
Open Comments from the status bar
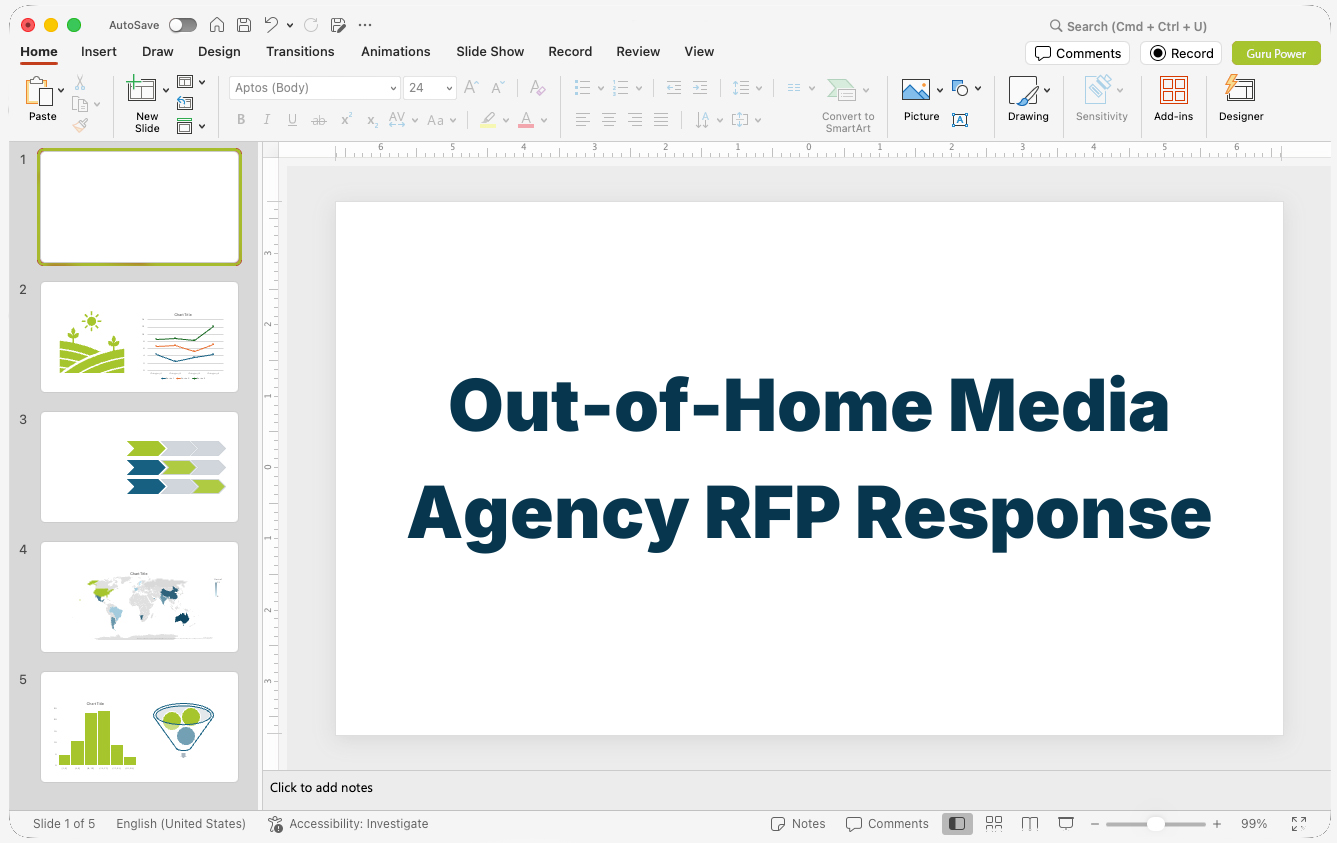point(887,824)
